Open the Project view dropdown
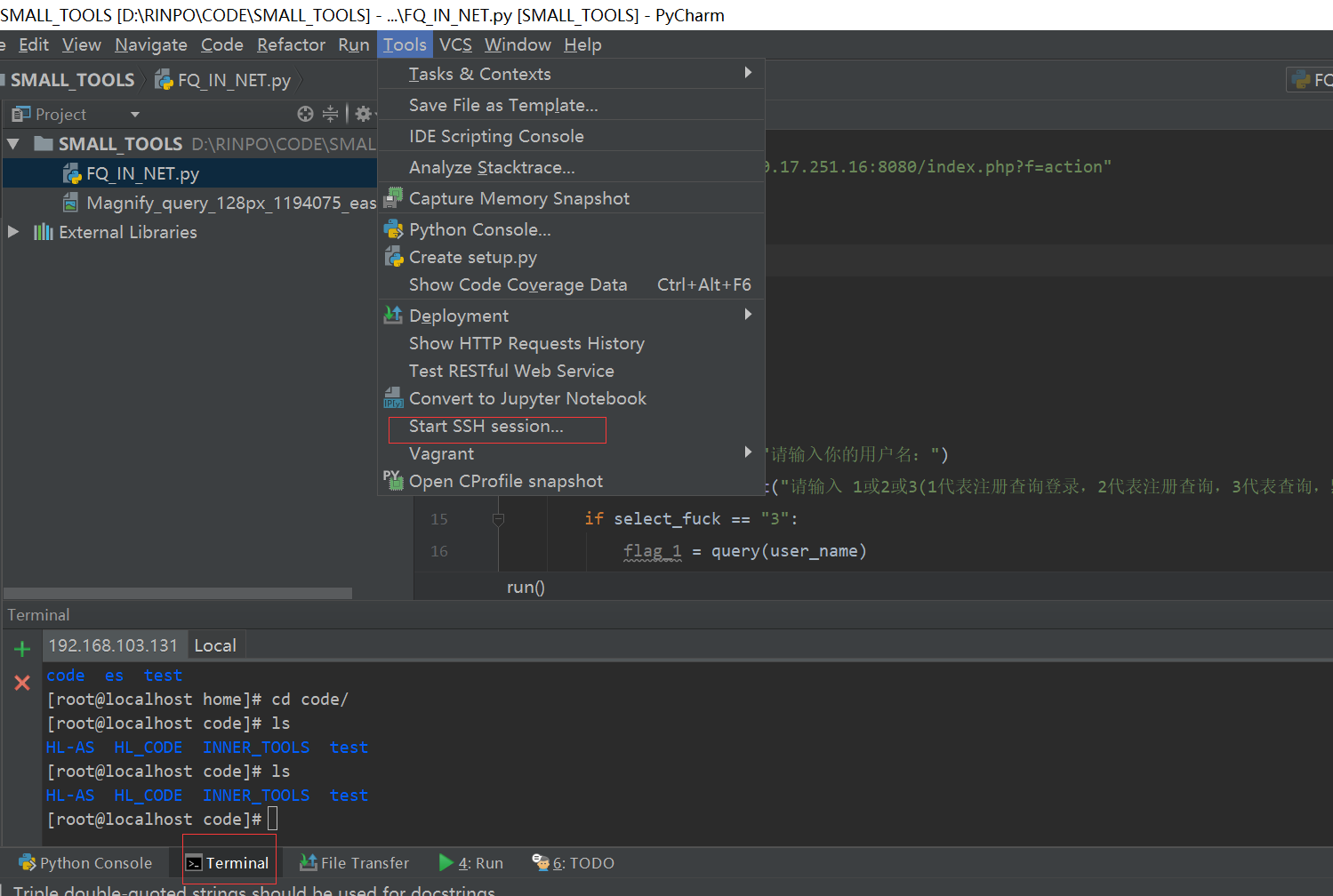This screenshot has width=1333, height=896. 135,115
